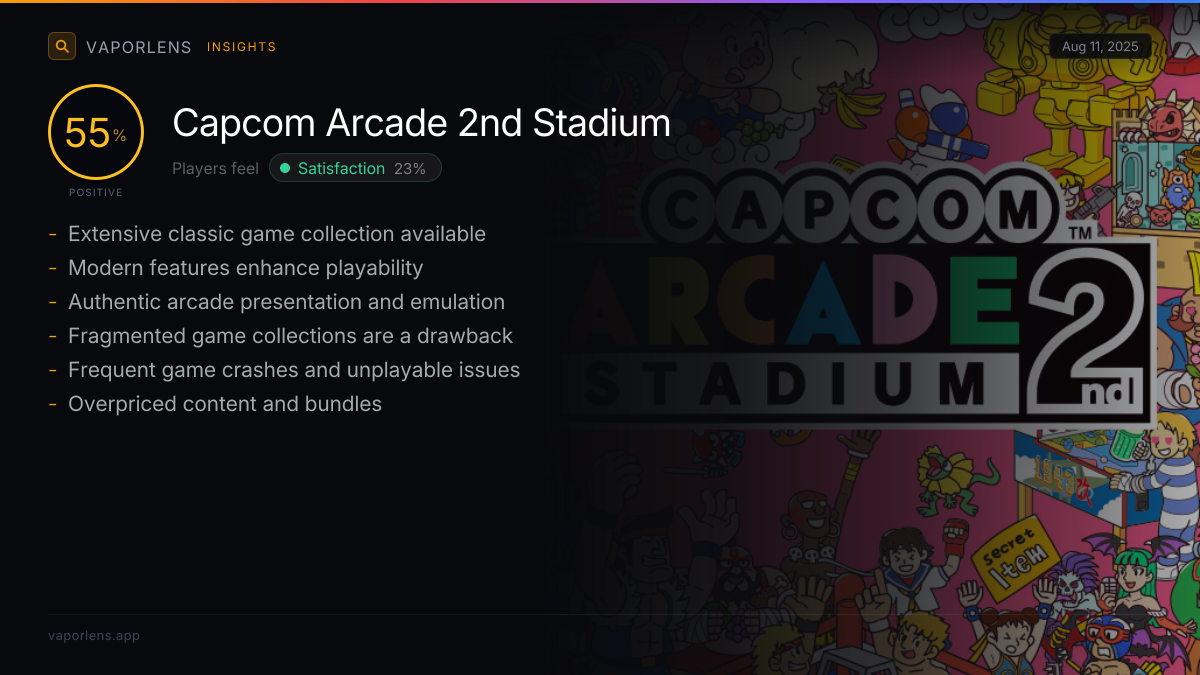Image resolution: width=1200 pixels, height=675 pixels.
Task: Select 'Modern features enhance playability' point
Action: click(246, 268)
